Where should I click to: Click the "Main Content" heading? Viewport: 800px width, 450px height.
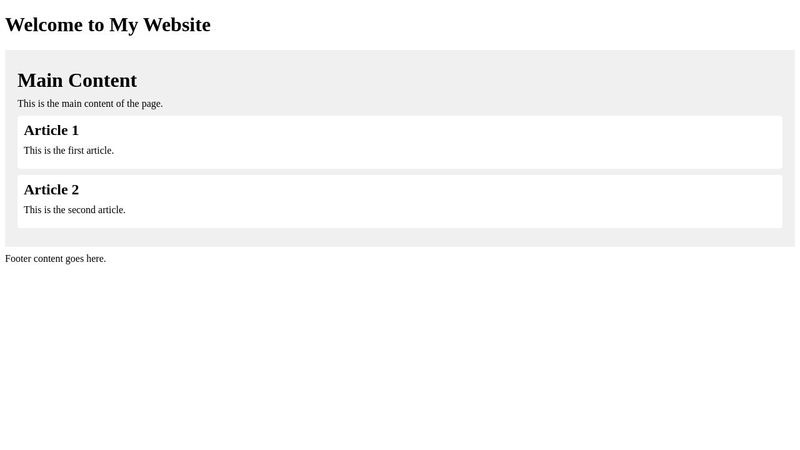(77, 81)
